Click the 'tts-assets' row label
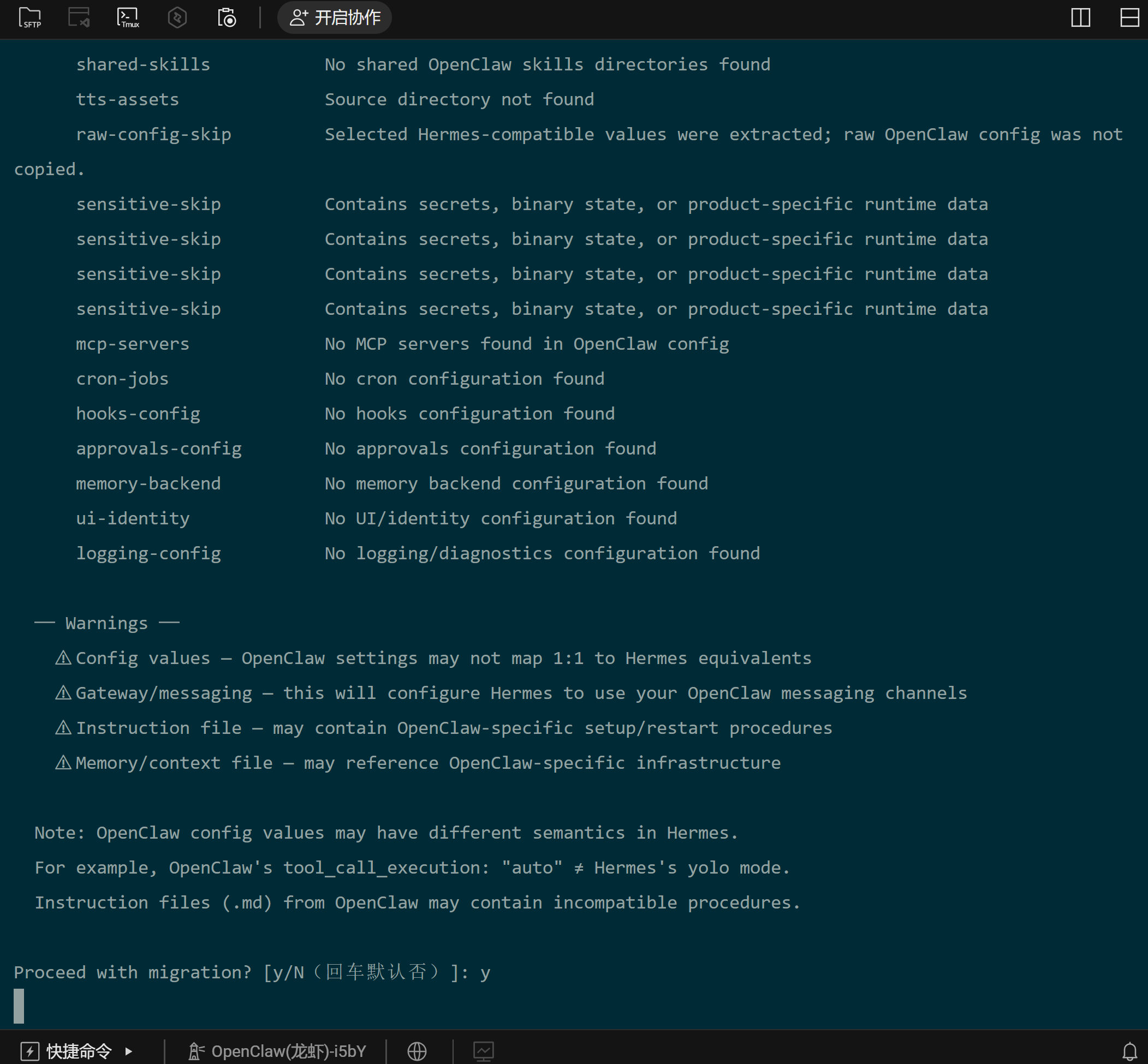This screenshot has width=1148, height=1064. point(127,100)
